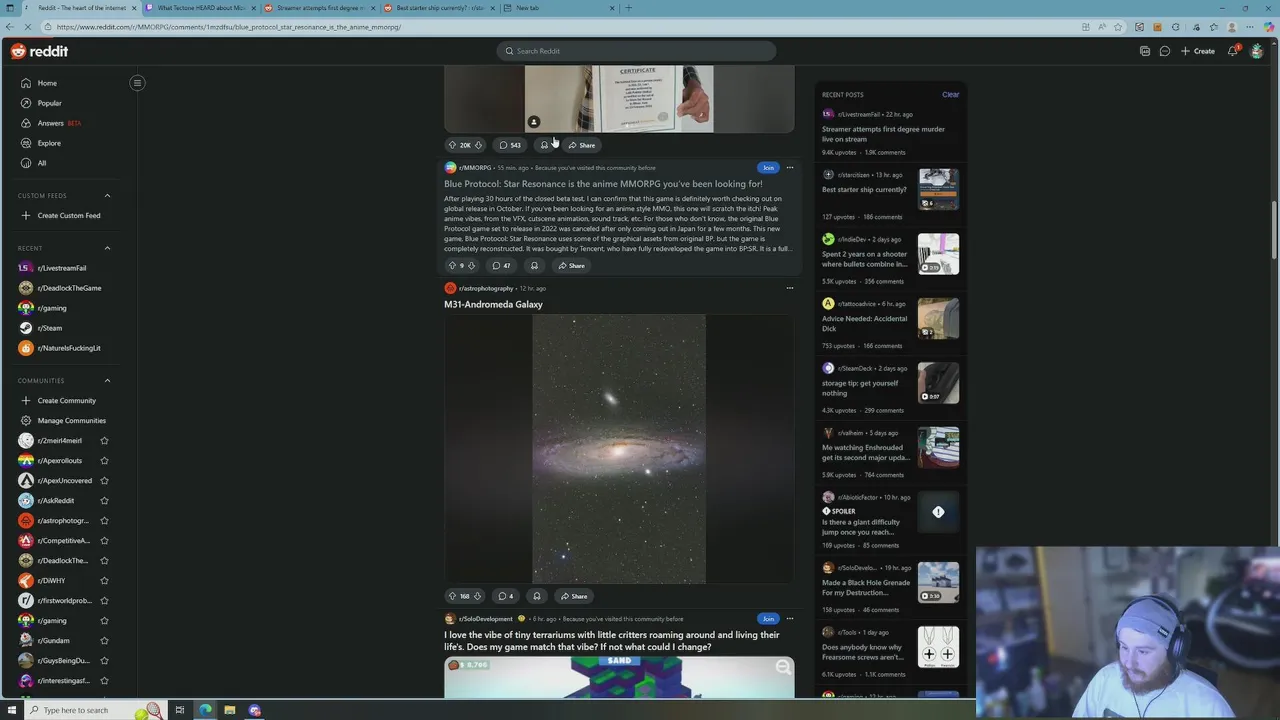
Task: Focus the Search Reddit field
Action: (636, 51)
